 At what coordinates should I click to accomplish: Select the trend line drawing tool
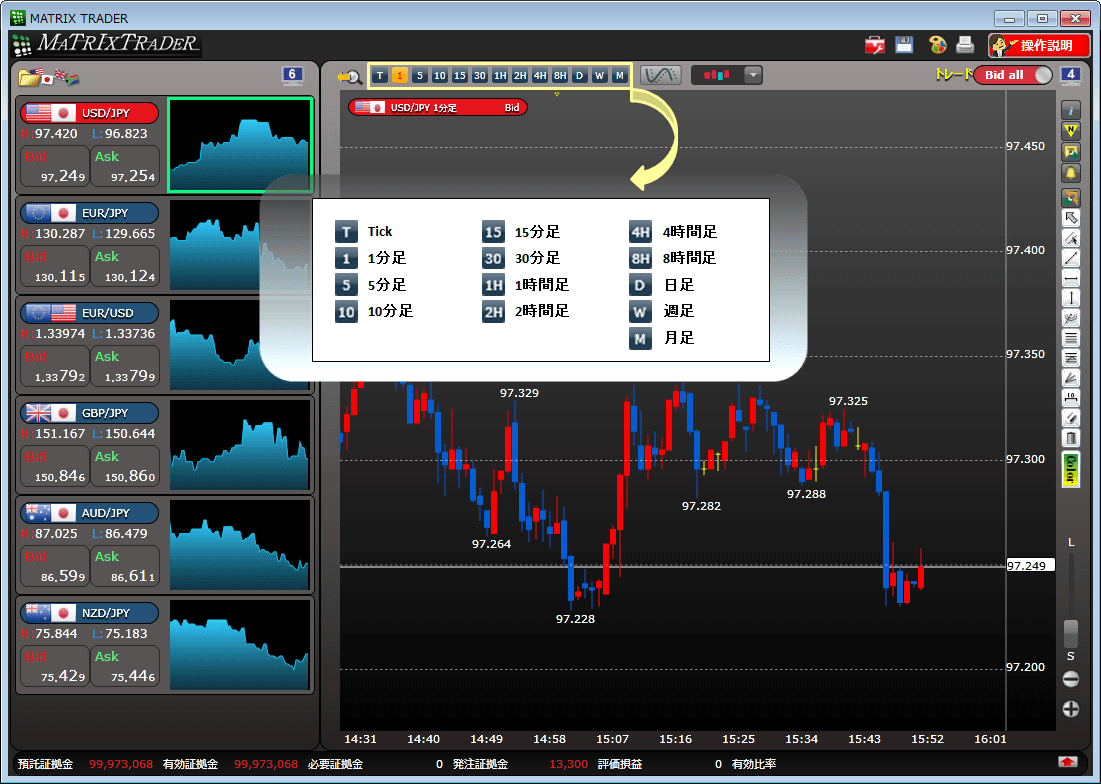click(x=1071, y=258)
